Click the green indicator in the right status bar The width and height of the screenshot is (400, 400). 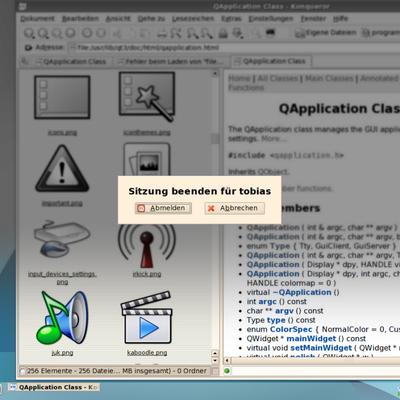coord(227,371)
